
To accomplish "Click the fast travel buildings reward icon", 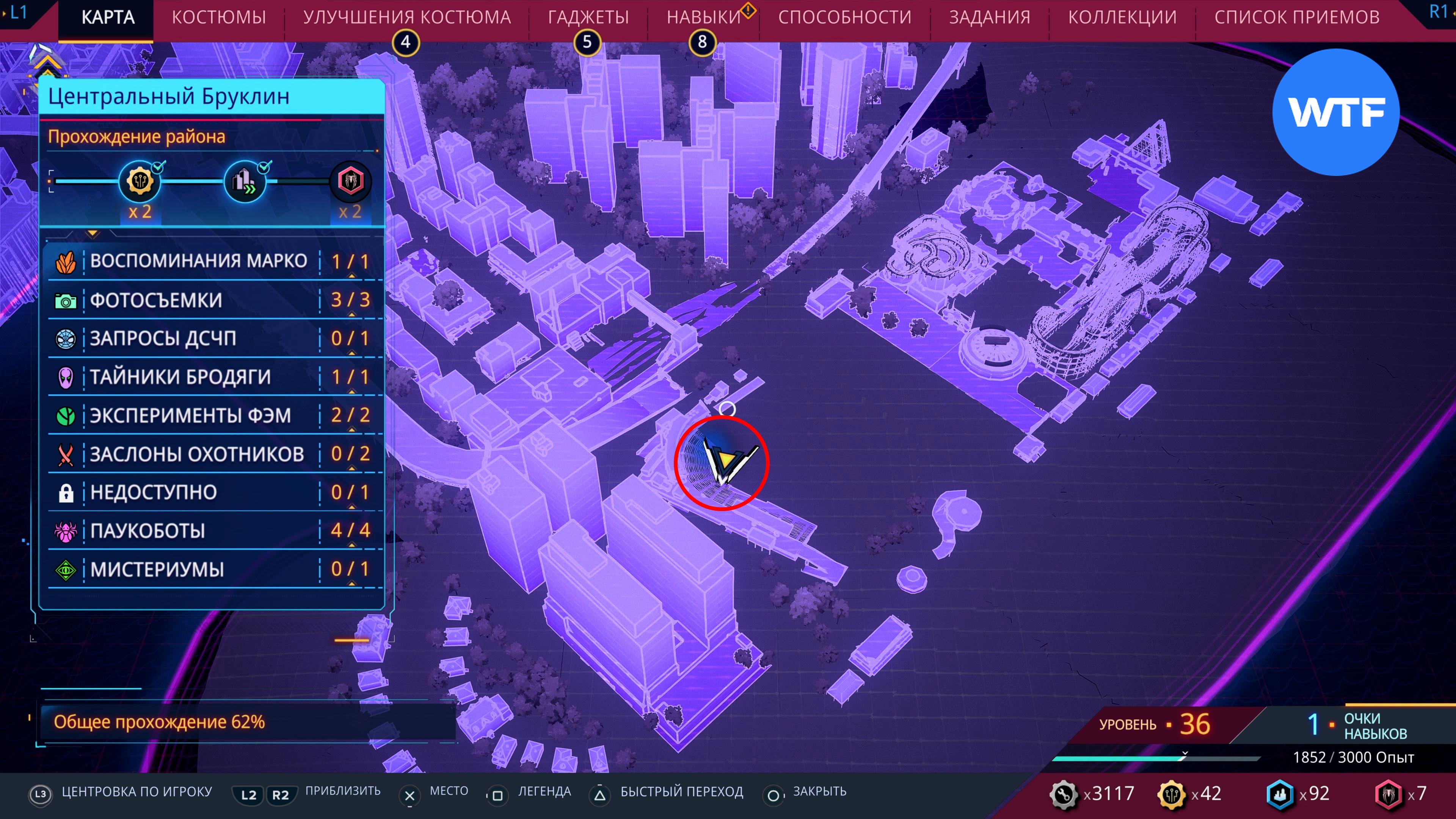I will point(245,182).
